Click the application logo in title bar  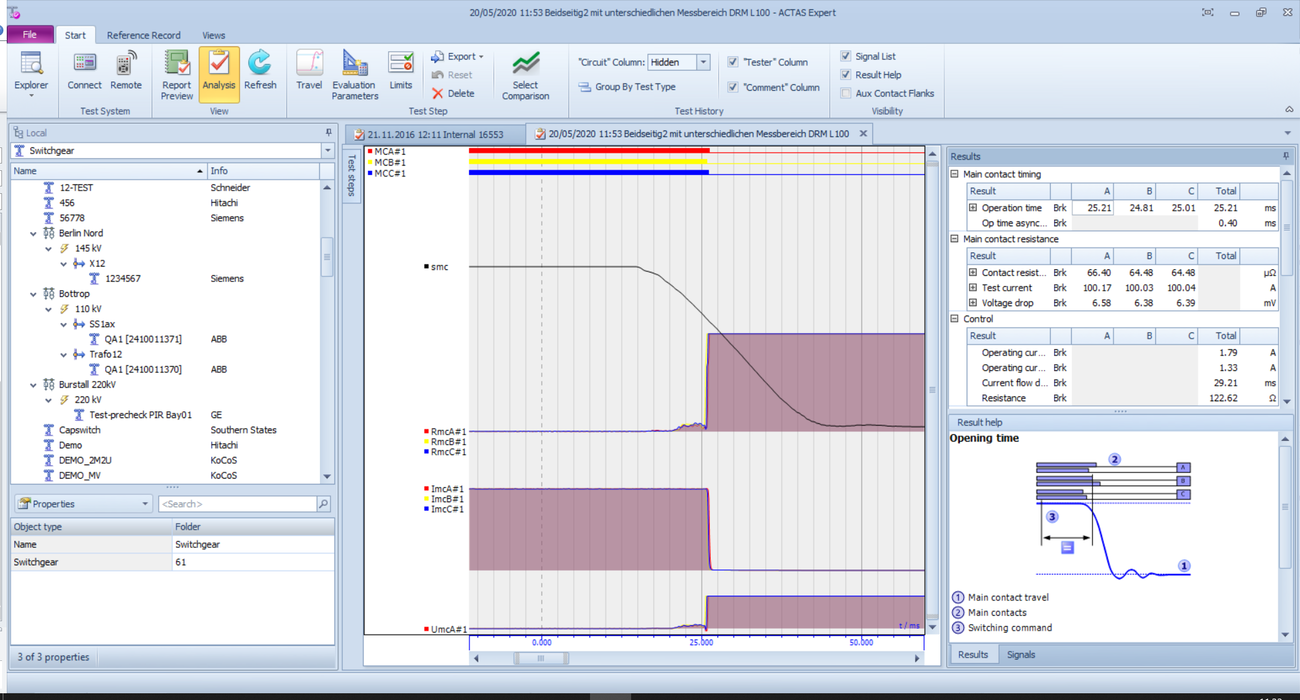tap(14, 12)
